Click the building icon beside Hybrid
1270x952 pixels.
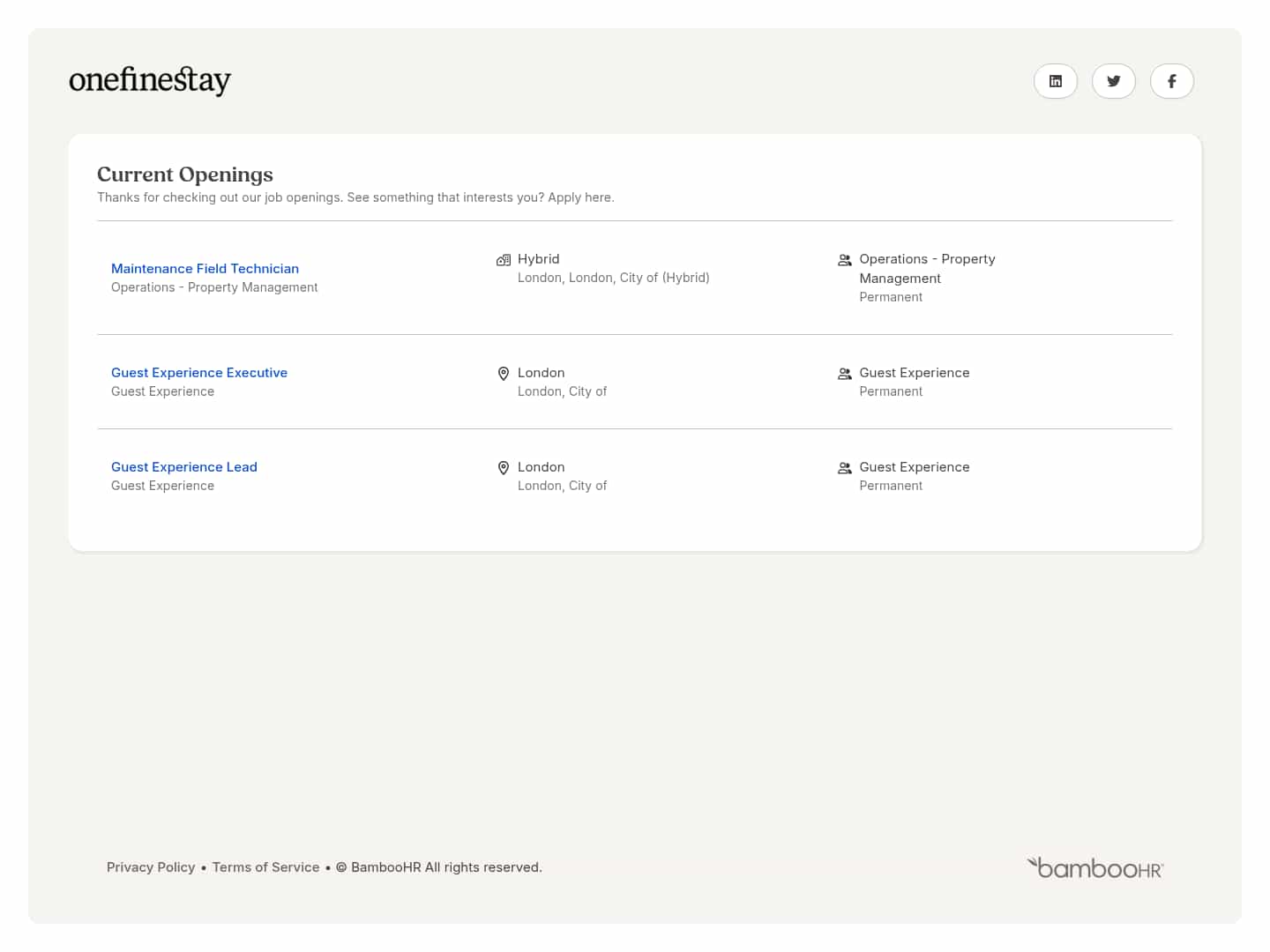(504, 260)
